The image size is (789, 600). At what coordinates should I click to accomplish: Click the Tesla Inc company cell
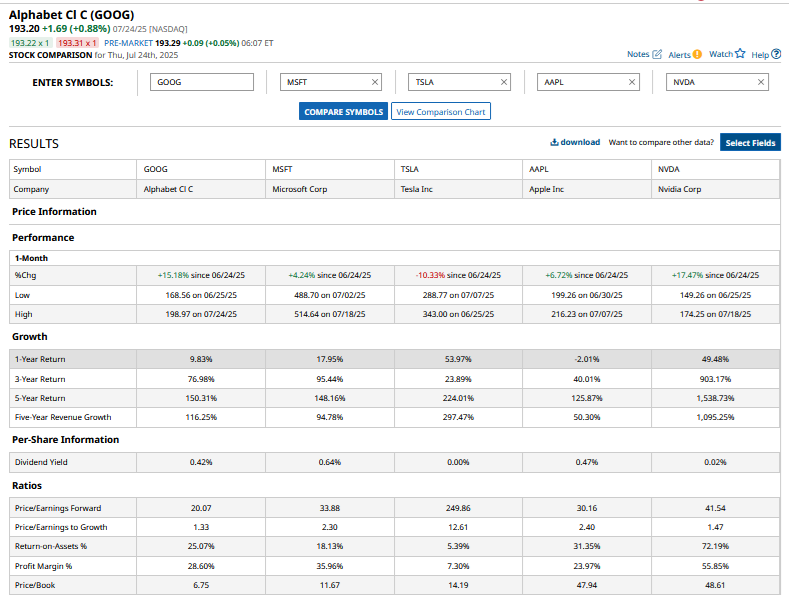[458, 189]
